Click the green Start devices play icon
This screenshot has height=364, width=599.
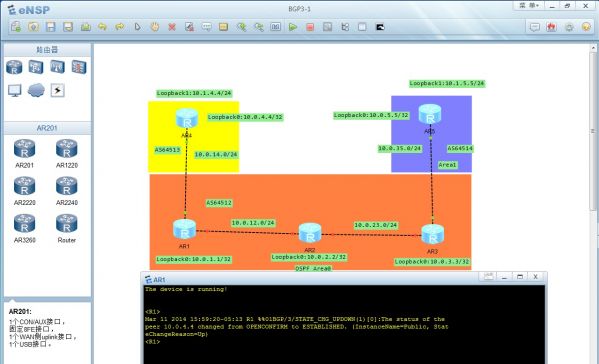[x=293, y=27]
